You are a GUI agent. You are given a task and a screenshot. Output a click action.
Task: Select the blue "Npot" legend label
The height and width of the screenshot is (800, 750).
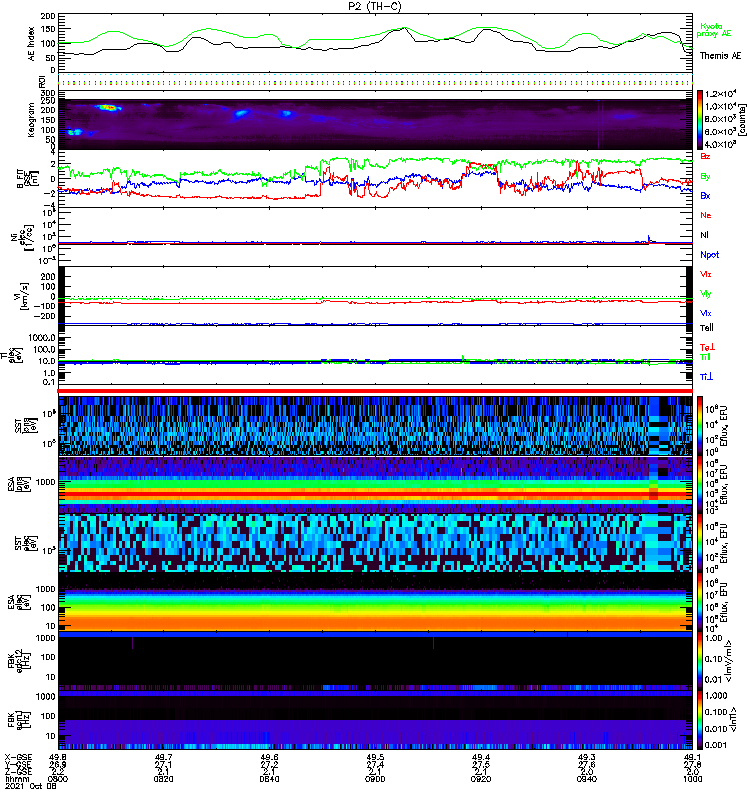coord(709,255)
